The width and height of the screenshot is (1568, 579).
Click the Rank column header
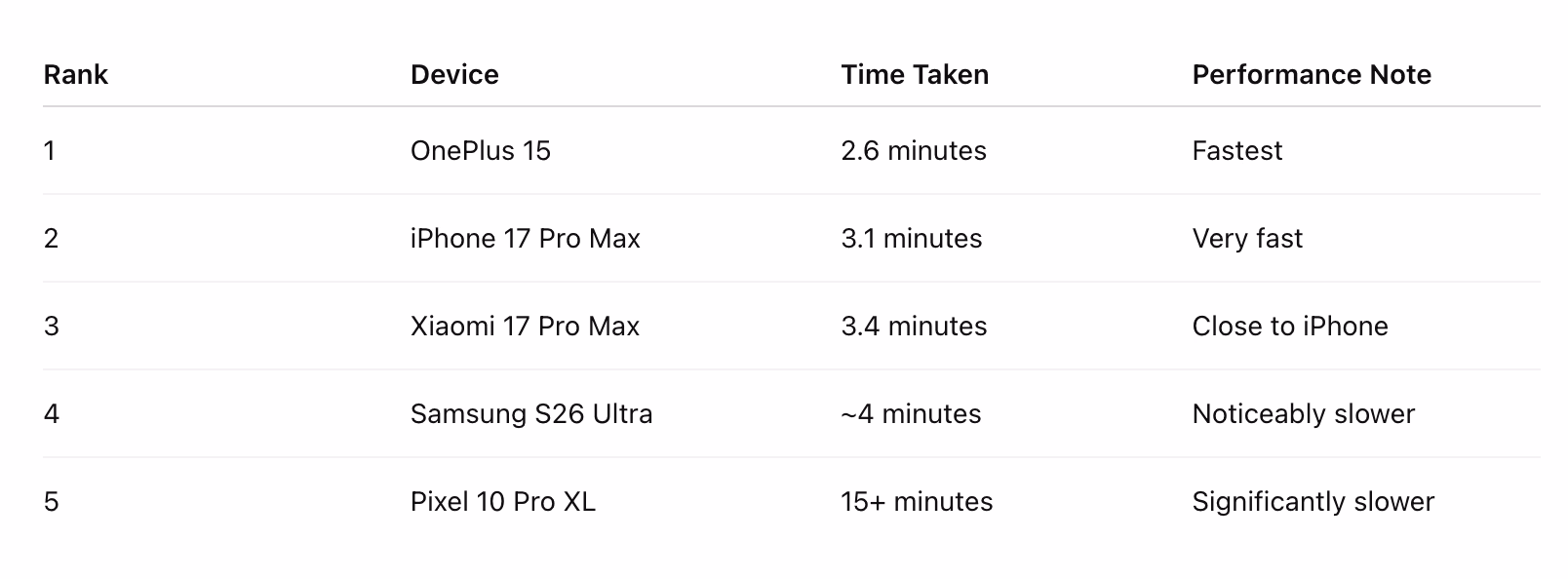point(76,75)
